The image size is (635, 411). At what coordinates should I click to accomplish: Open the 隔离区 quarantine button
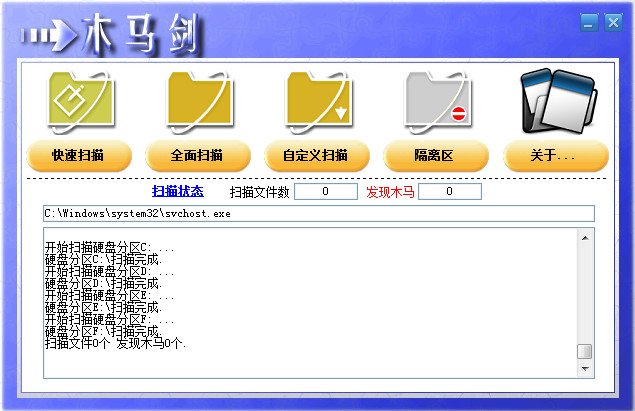[x=436, y=155]
